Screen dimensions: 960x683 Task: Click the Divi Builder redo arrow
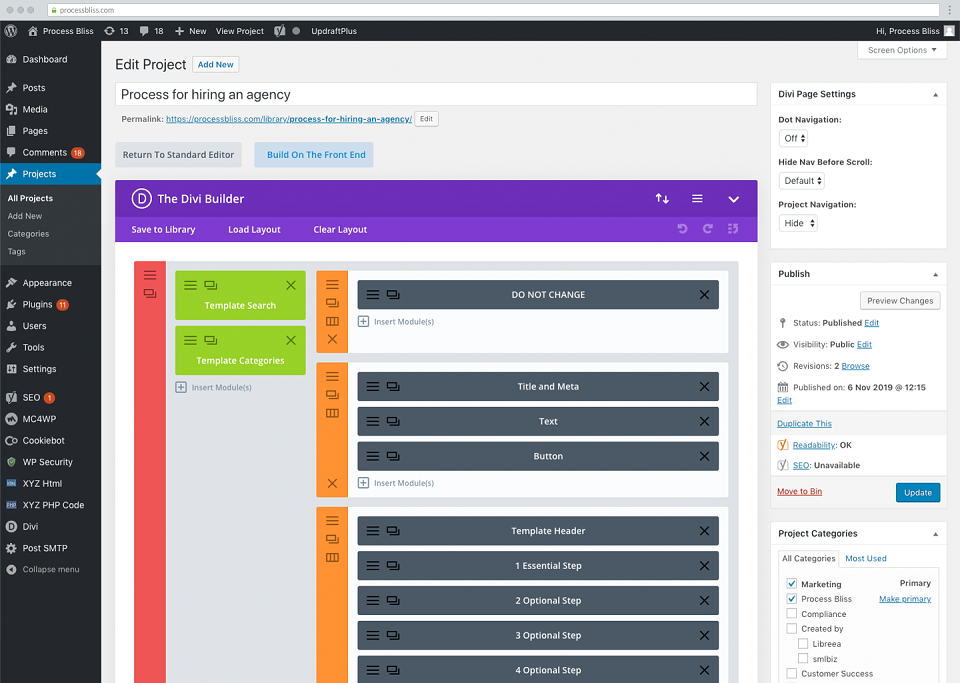point(708,229)
